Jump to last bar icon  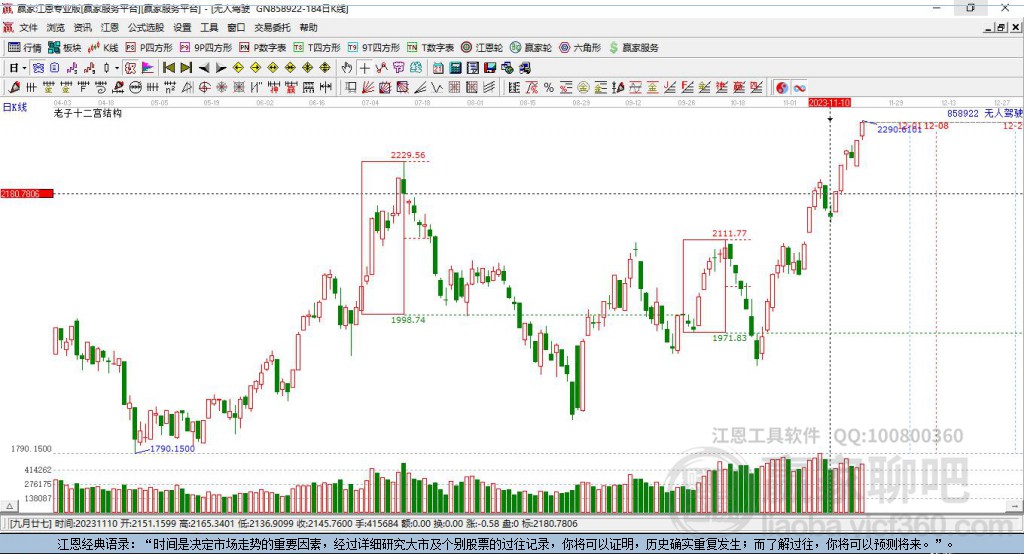(186, 68)
